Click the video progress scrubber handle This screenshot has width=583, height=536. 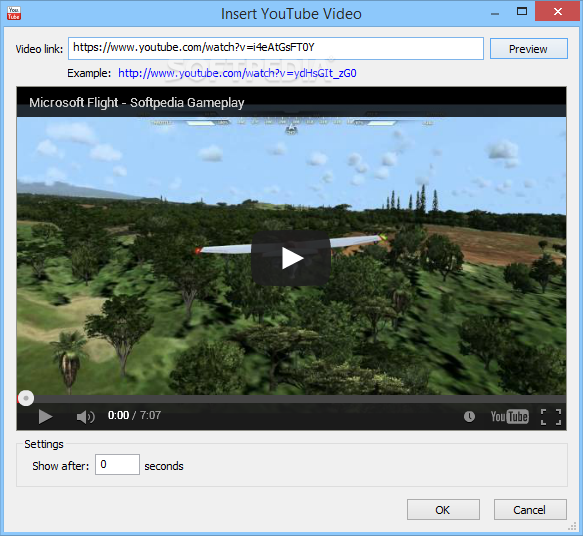[26, 398]
